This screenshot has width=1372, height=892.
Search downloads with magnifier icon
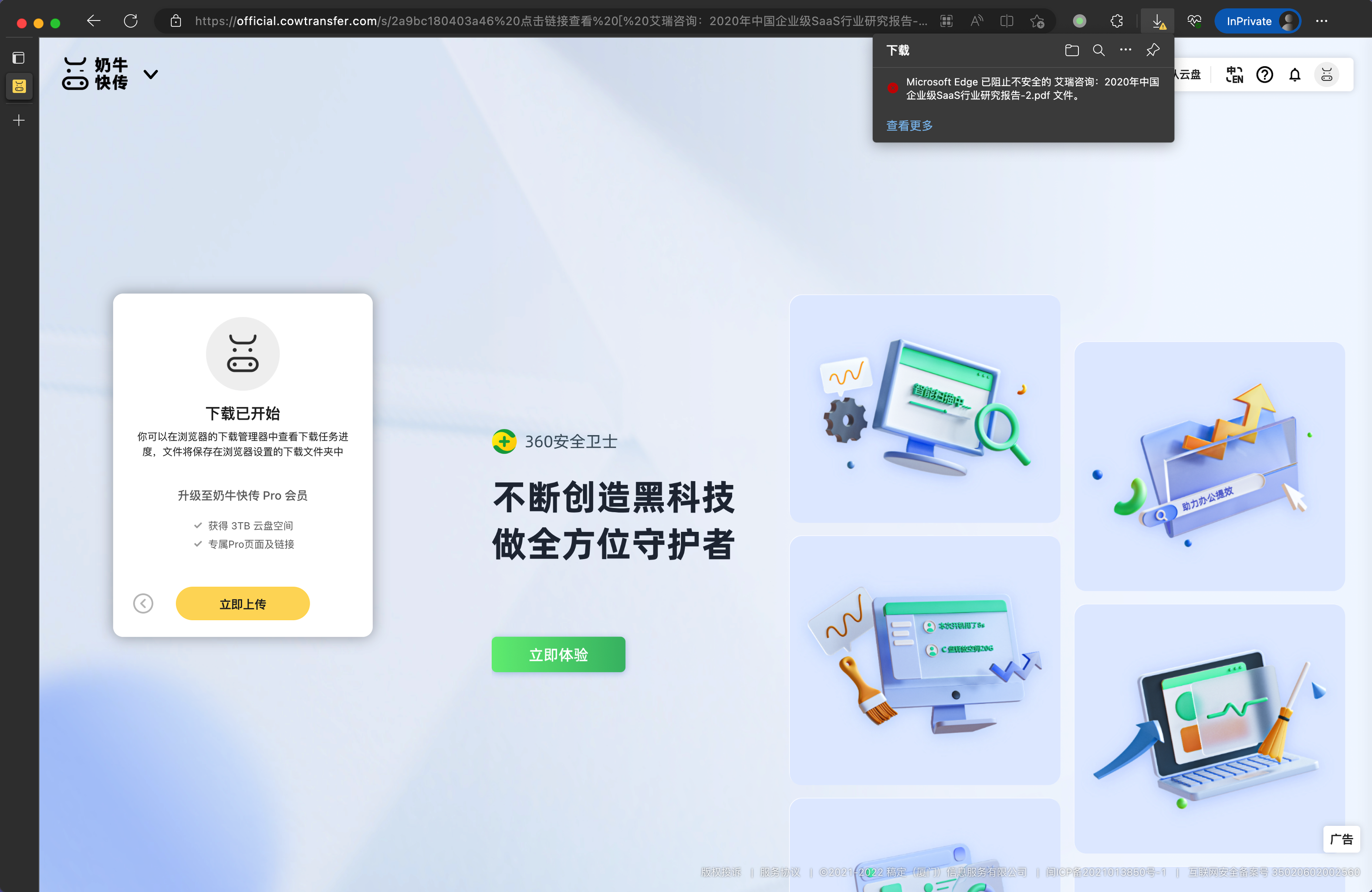1099,50
